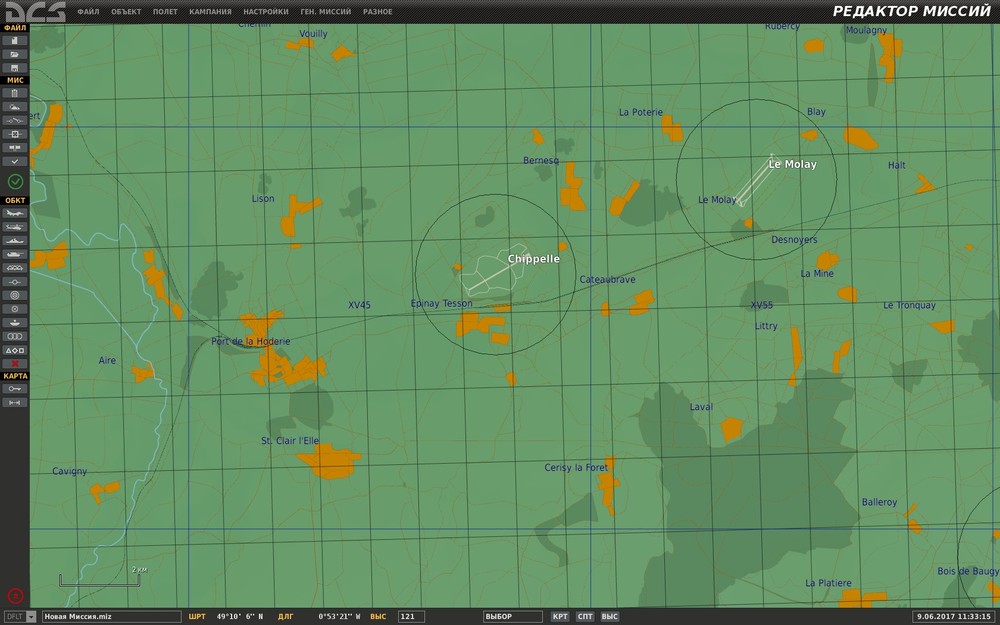Click the mission file name field

click(112, 617)
